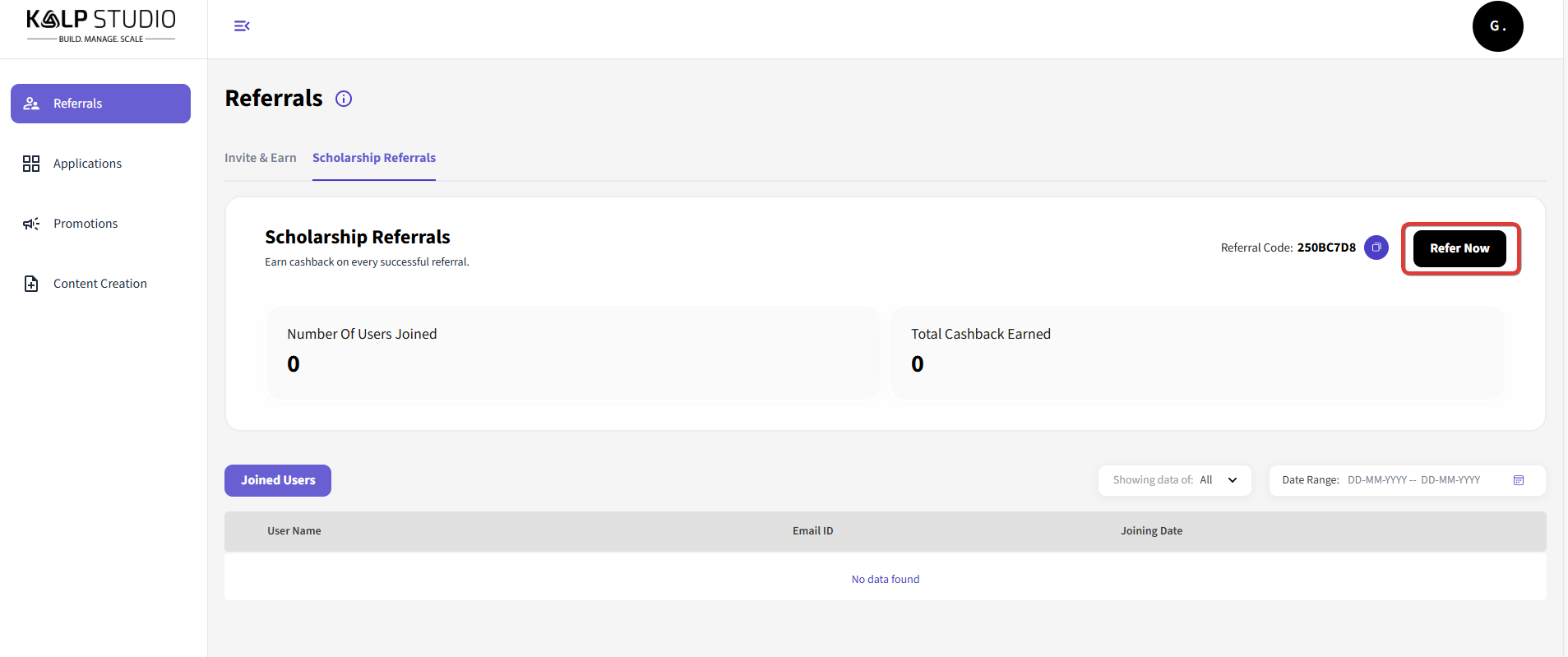Screen dimensions: 1568x657
Task: Expand the Showing data of dropdown
Action: (x=1173, y=480)
